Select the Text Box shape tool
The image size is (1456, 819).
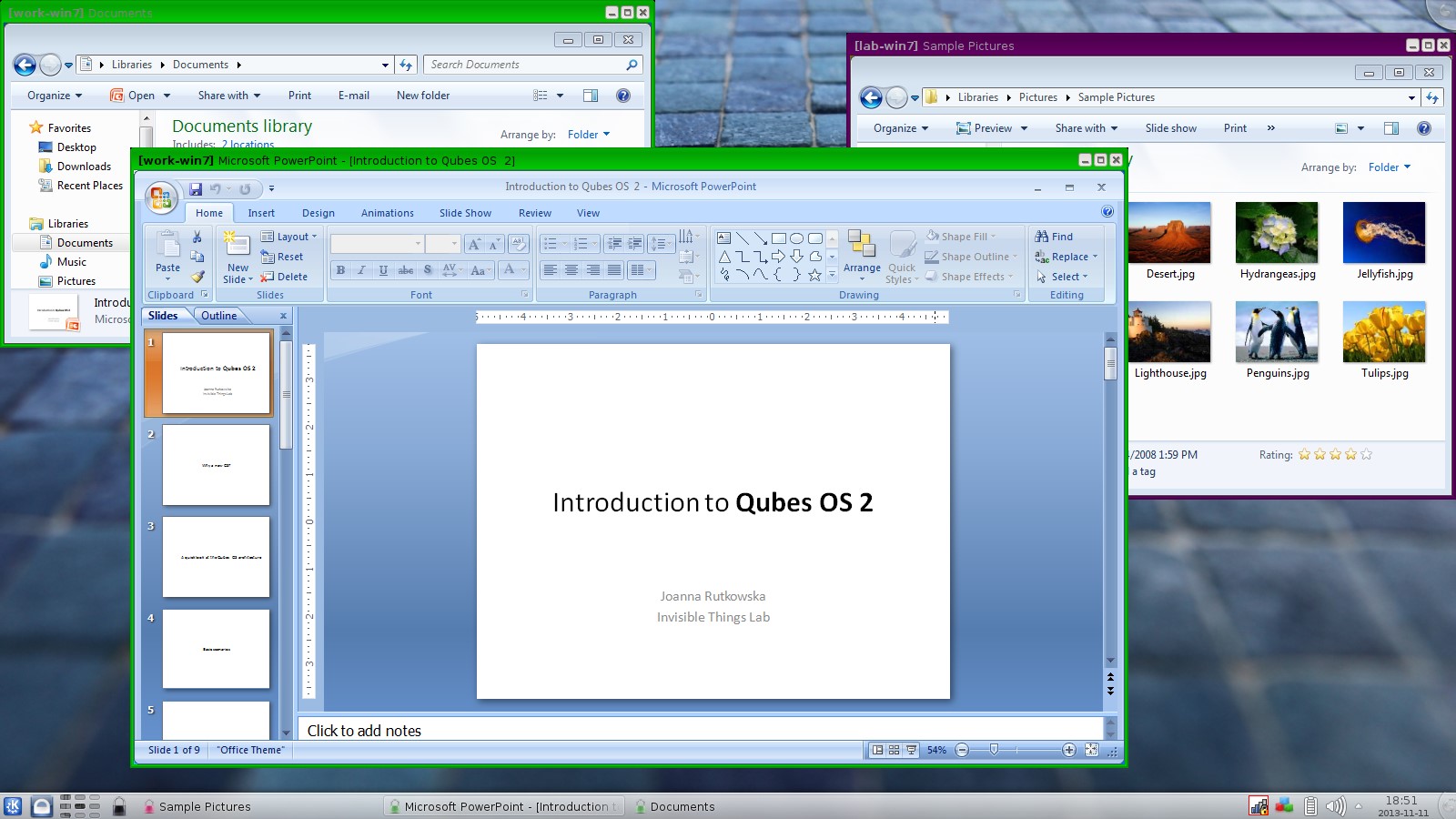click(723, 238)
